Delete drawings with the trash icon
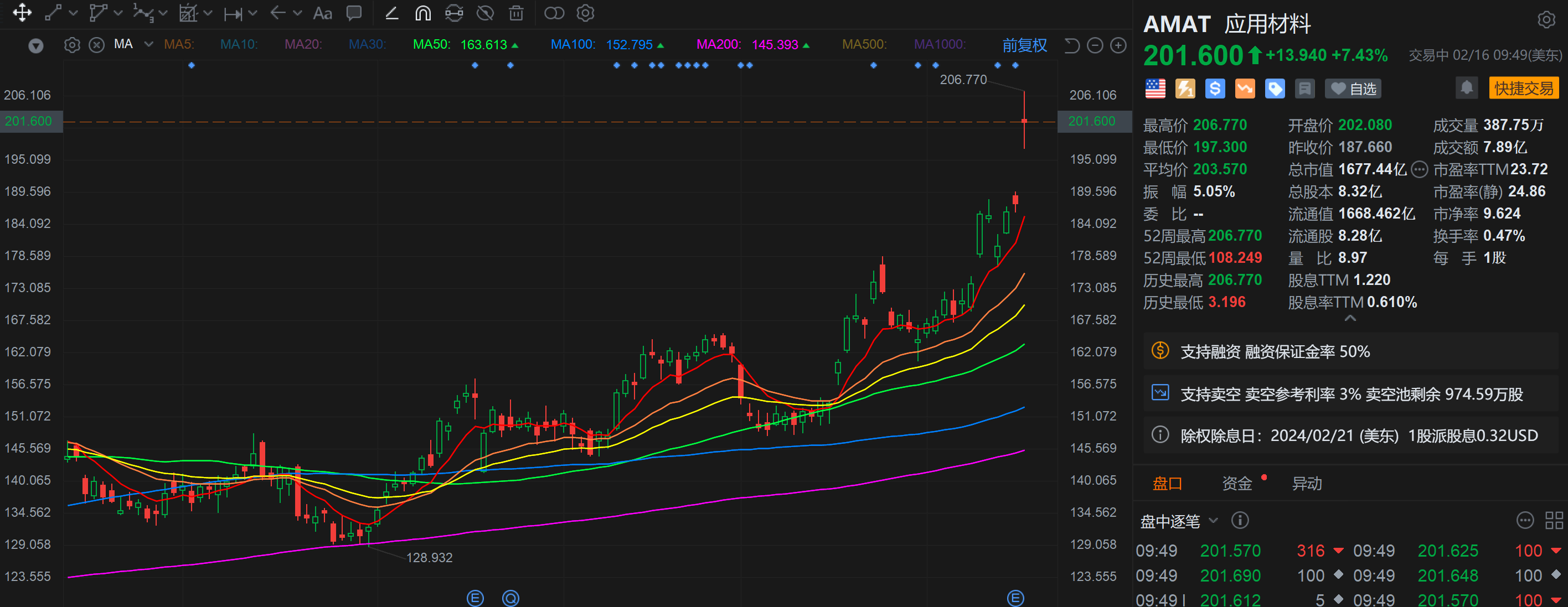1568x607 pixels. click(516, 13)
